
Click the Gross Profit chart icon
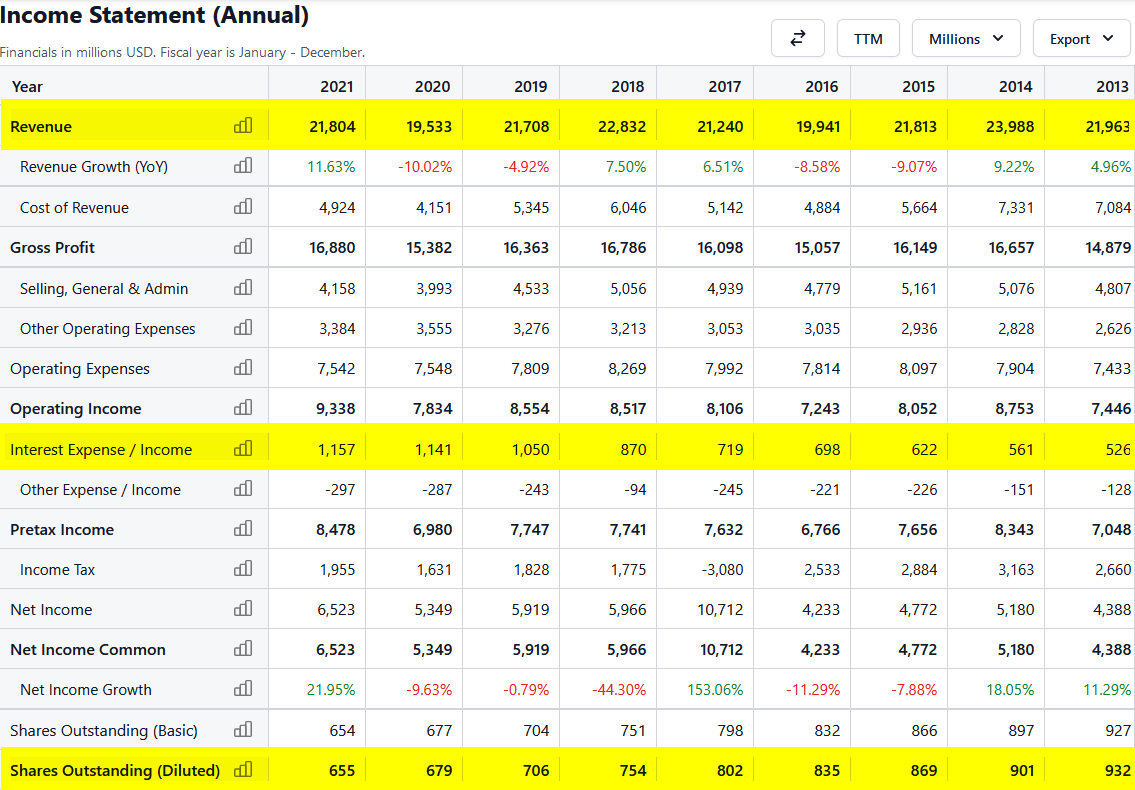click(x=243, y=247)
